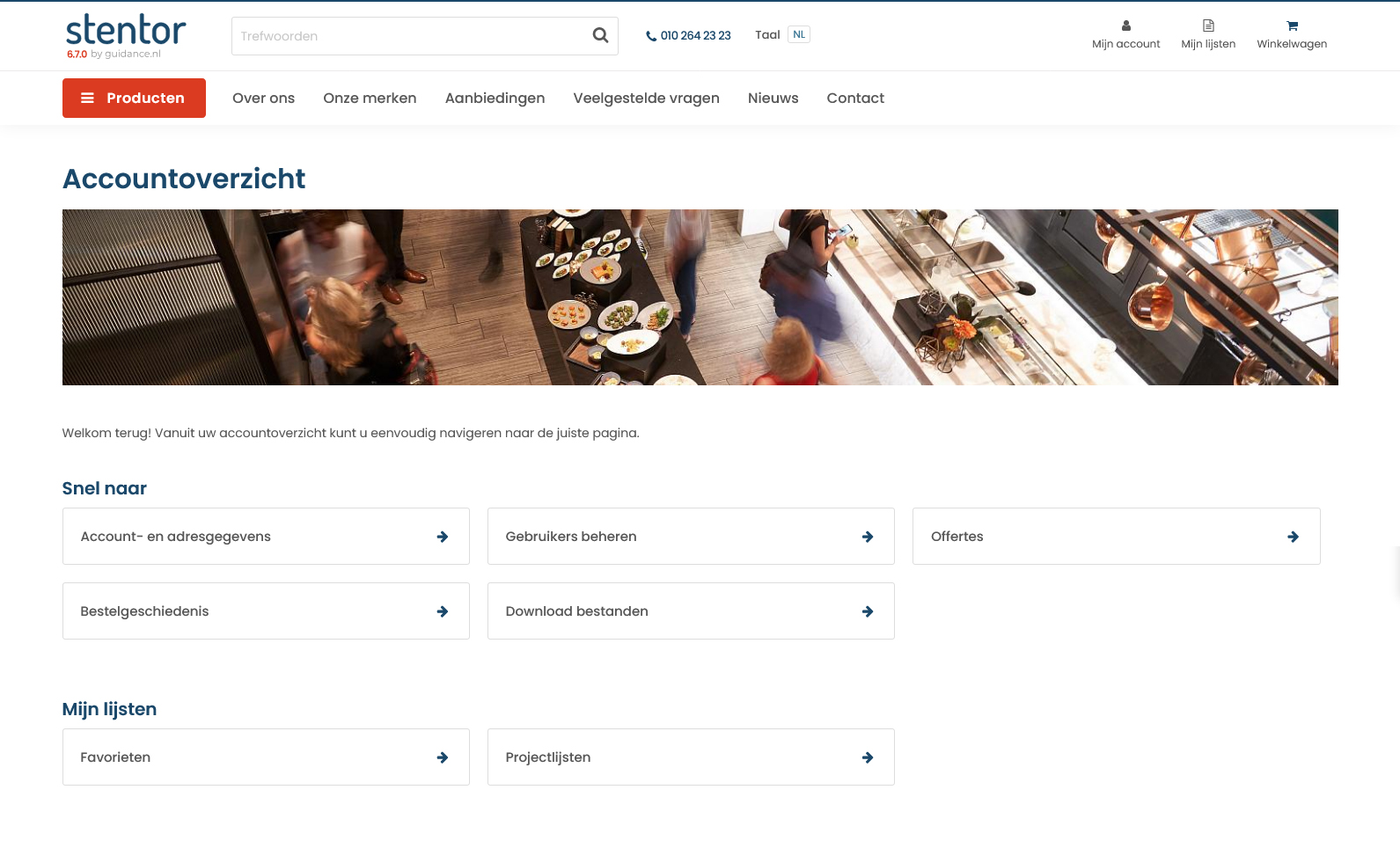Viewport: 1400px width, 841px height.
Task: Open Aanbiedingen in navigation bar
Action: 495,99
